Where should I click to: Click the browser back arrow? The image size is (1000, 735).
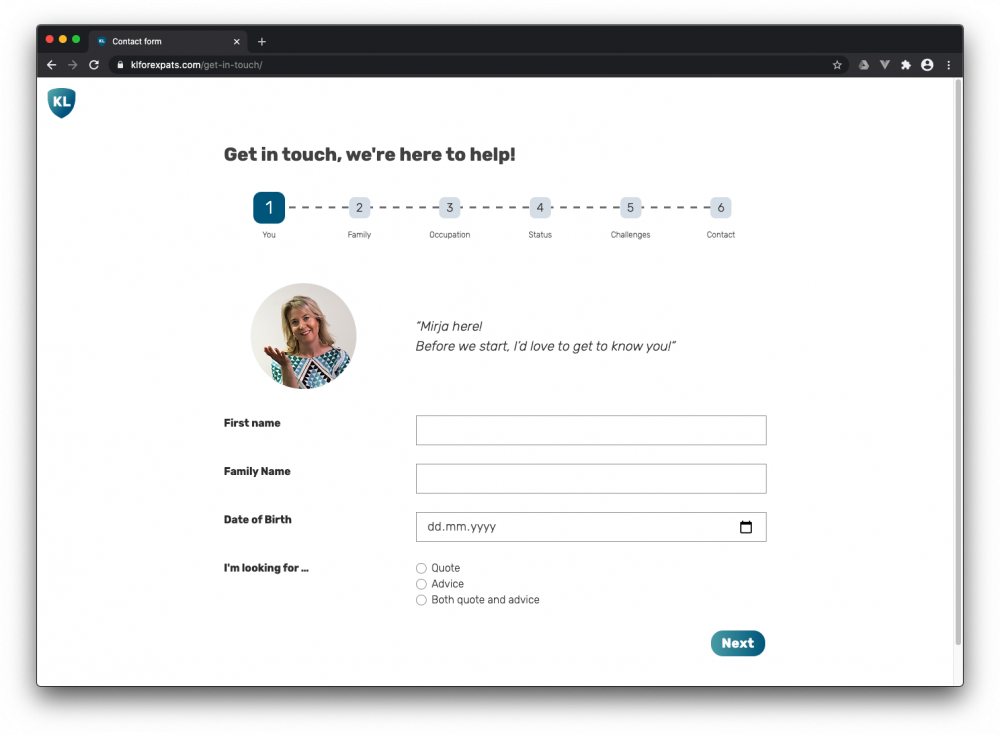pos(52,65)
